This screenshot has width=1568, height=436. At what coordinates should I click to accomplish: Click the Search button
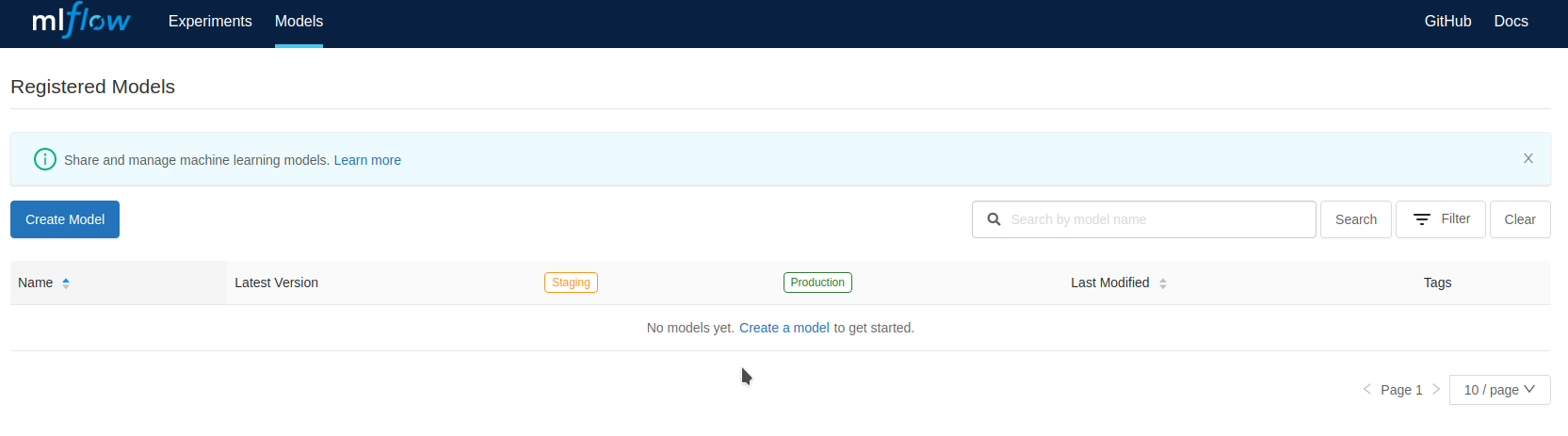[x=1355, y=219]
